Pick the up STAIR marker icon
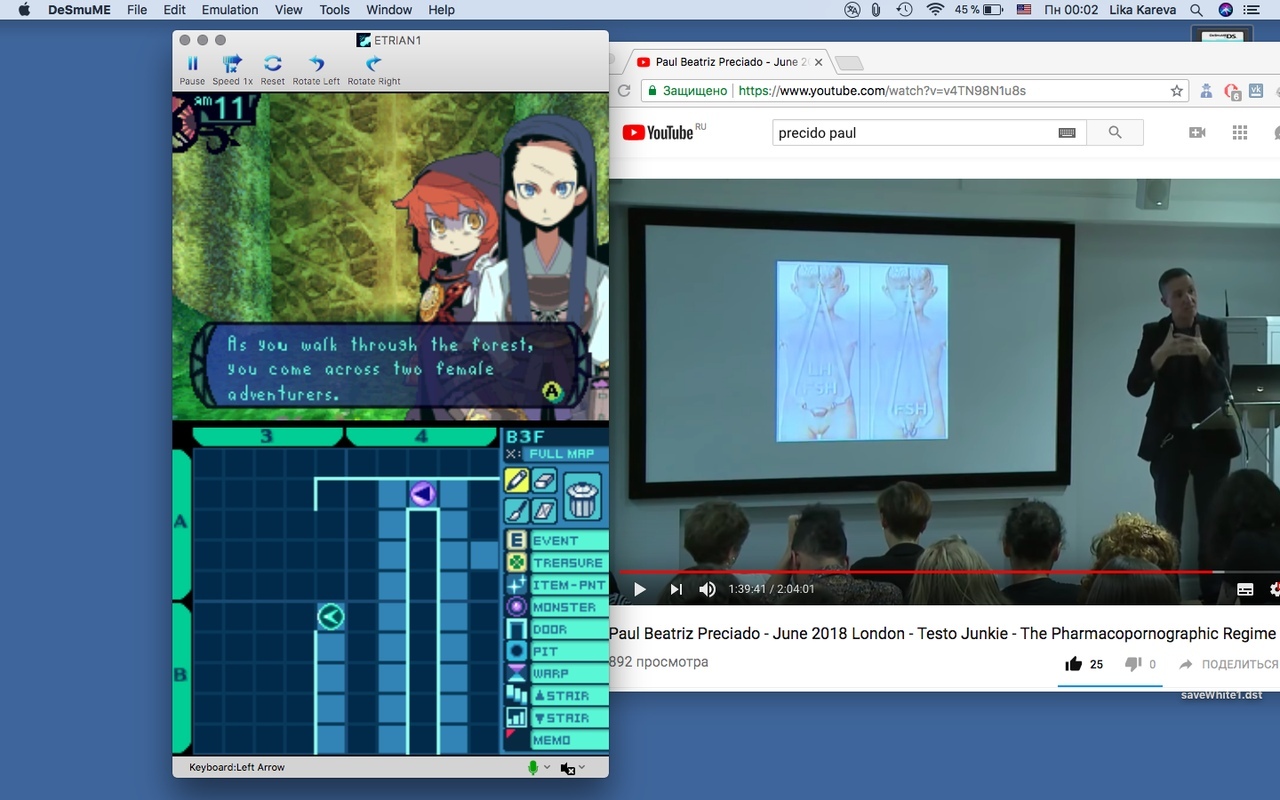The image size is (1280, 800). click(x=516, y=695)
